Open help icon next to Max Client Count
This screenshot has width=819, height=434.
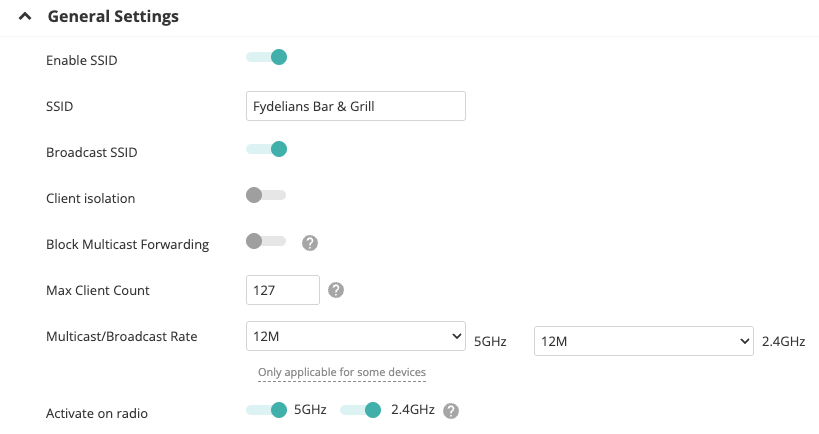[337, 290]
